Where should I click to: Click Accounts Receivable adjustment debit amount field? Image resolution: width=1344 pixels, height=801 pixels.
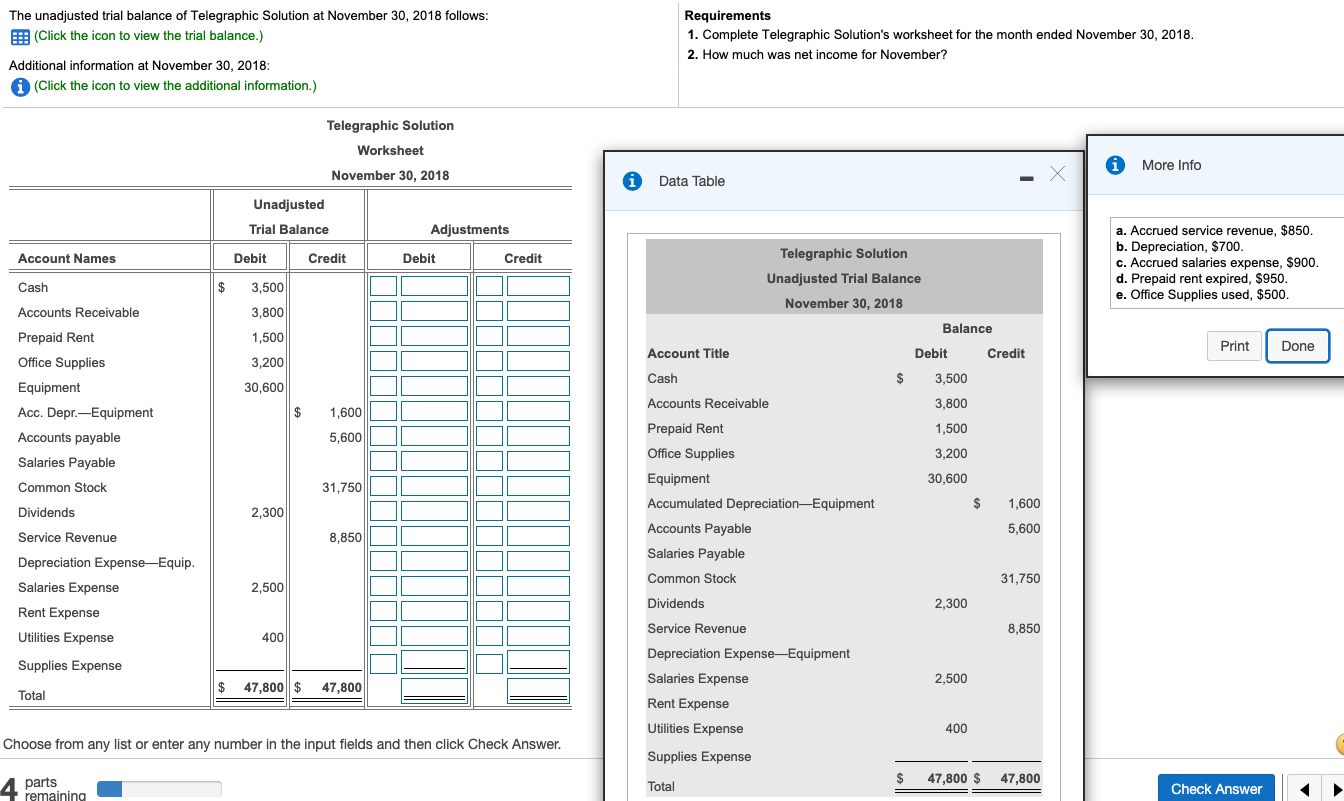pyautogui.click(x=435, y=312)
